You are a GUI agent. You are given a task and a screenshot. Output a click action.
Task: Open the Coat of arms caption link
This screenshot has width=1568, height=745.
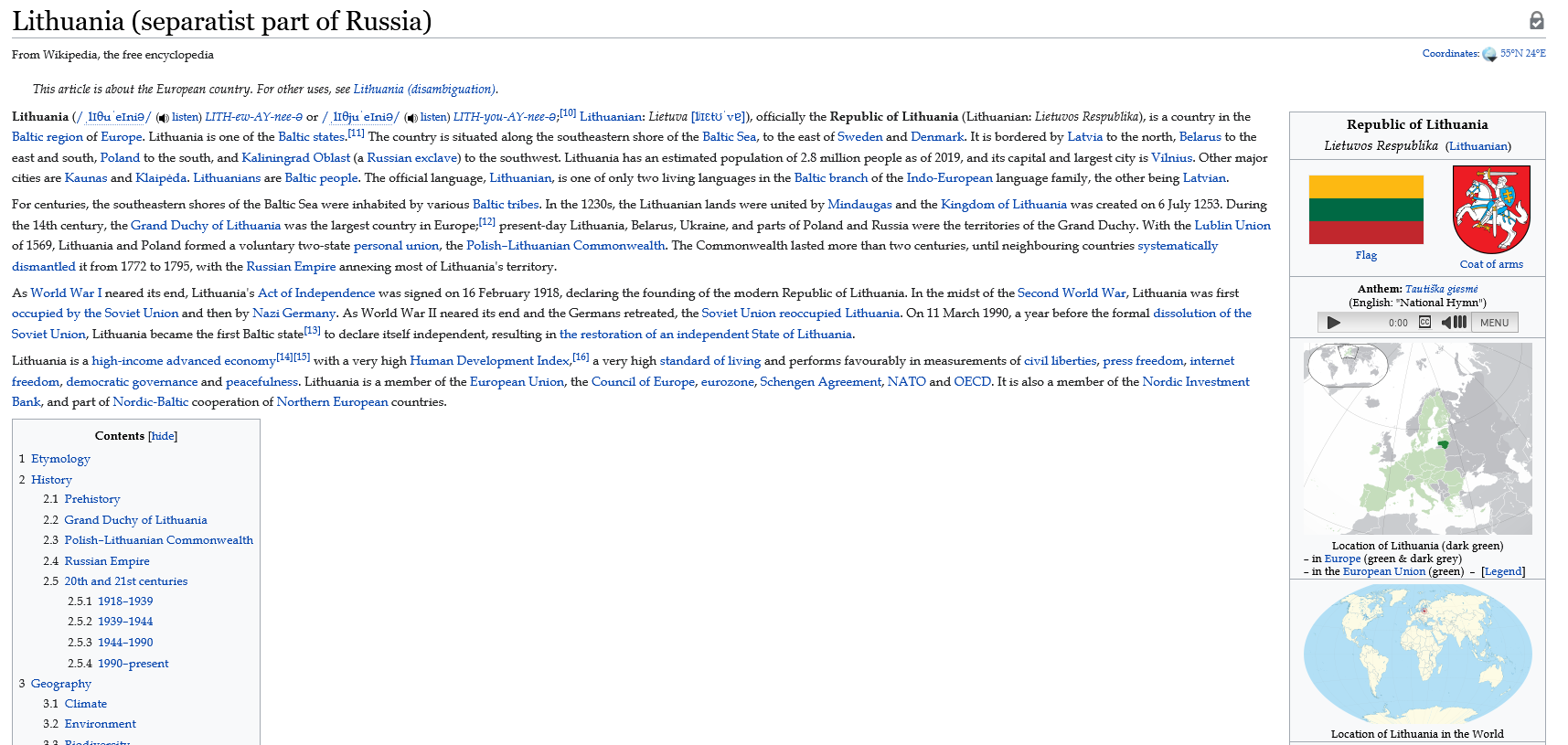1491,264
